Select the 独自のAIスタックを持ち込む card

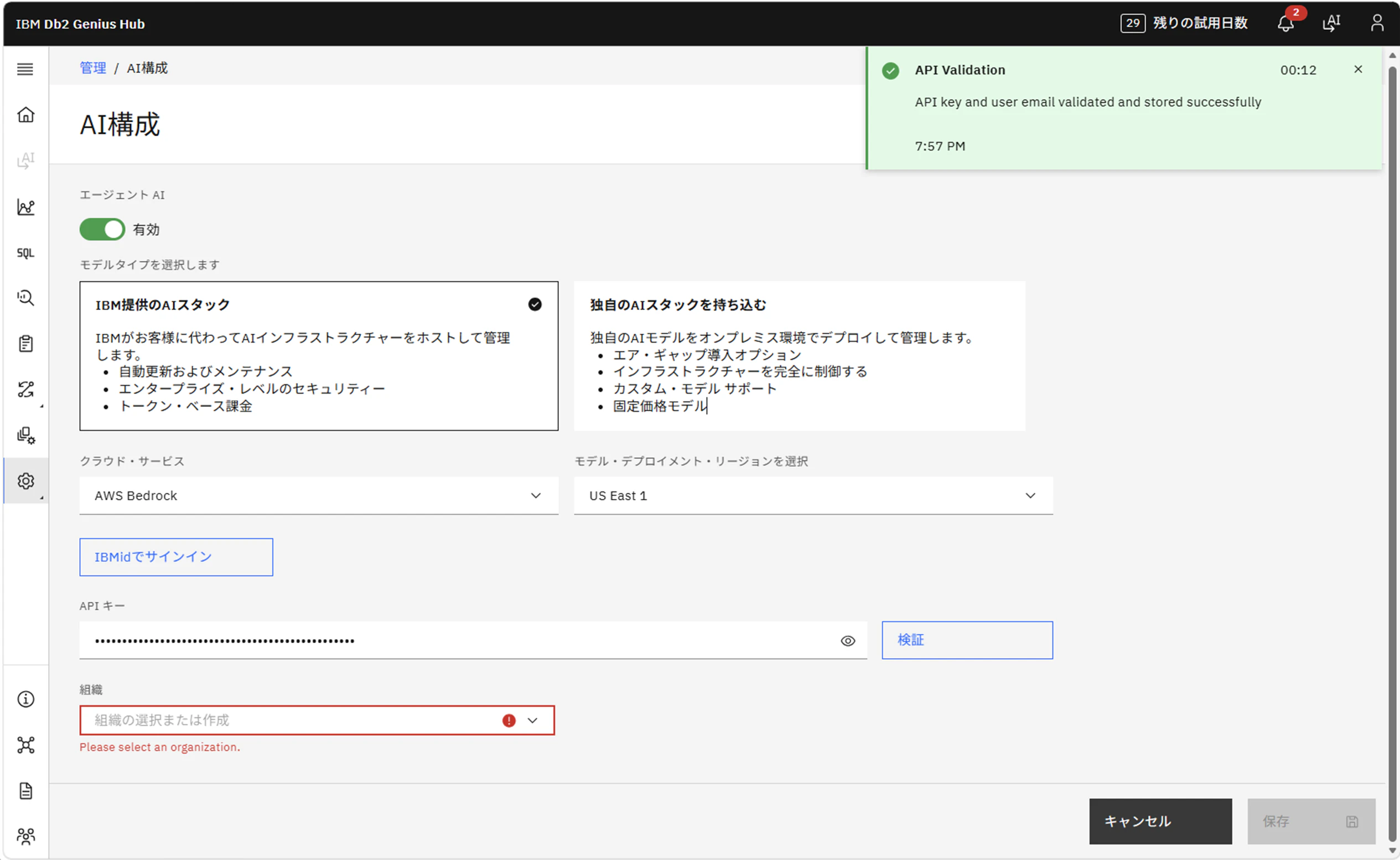[800, 356]
